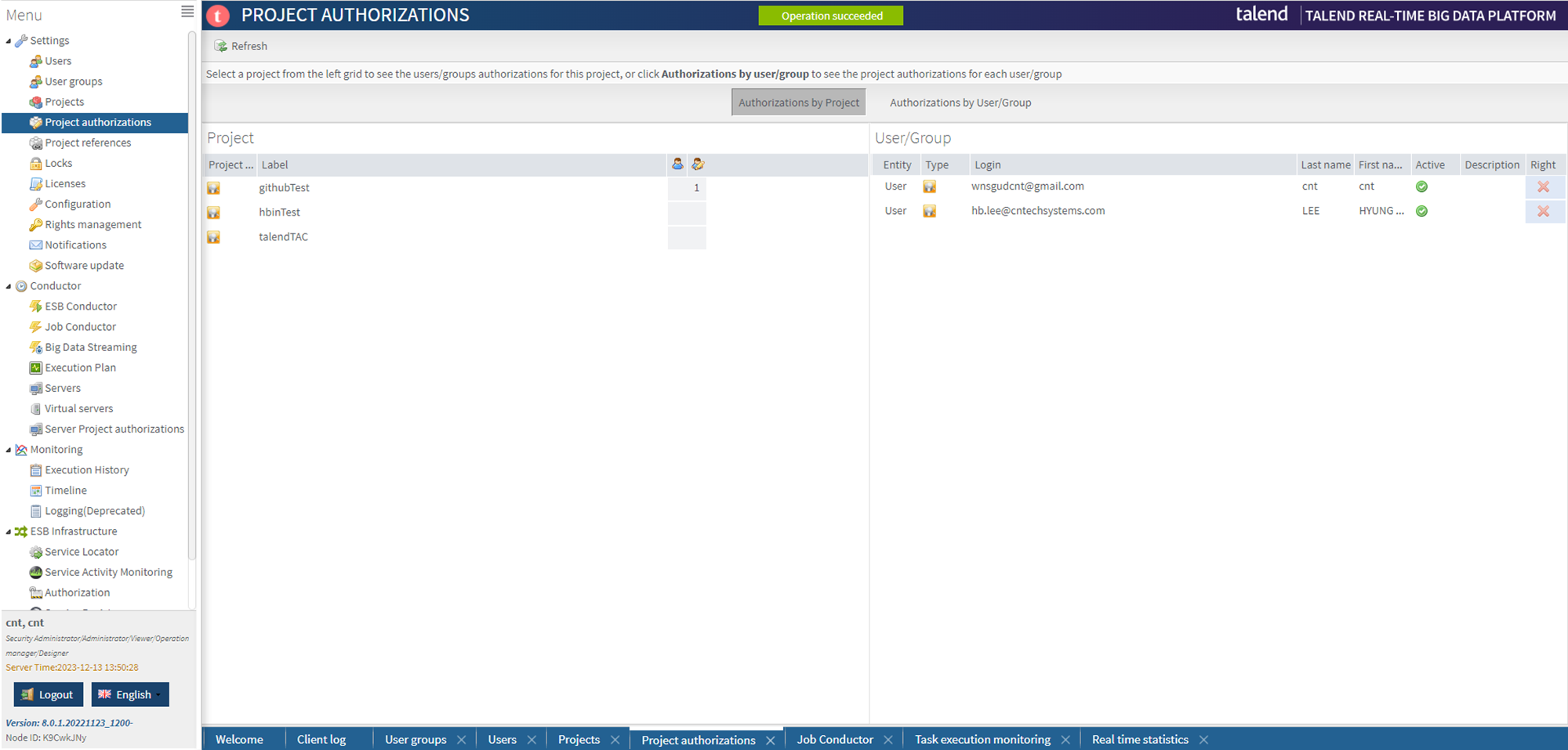This screenshot has width=1568, height=750.
Task: Close the Users tab
Action: [532, 740]
